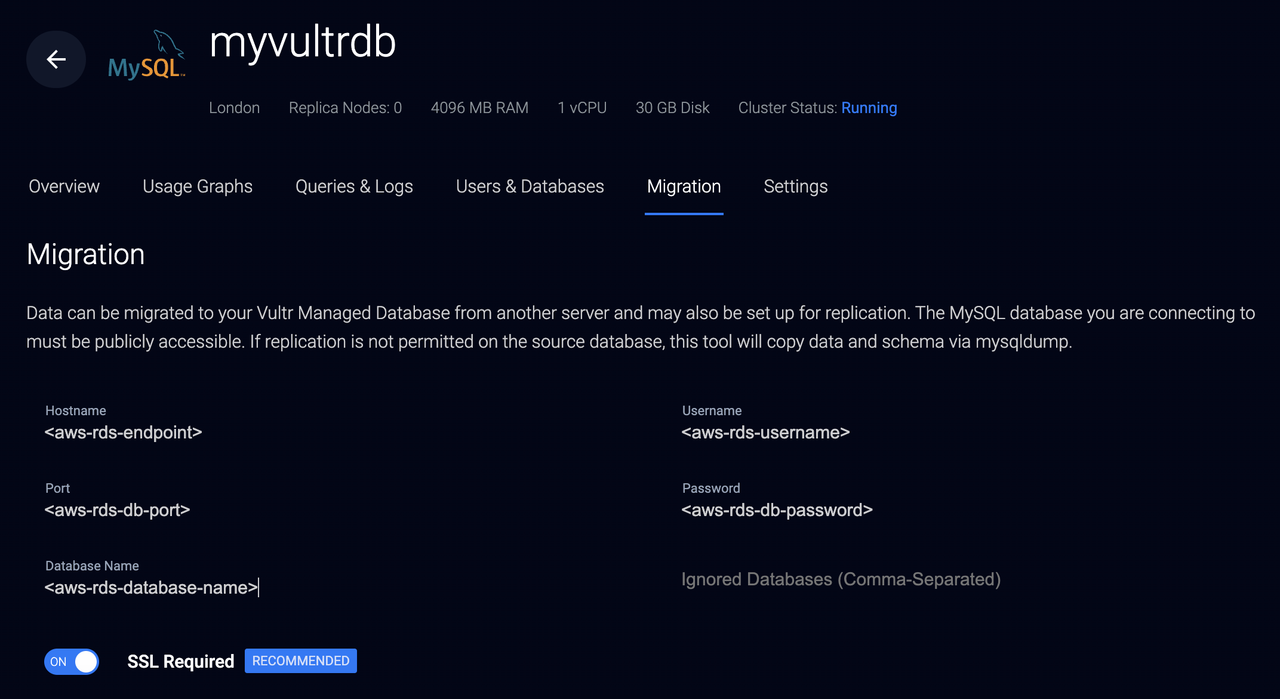
Task: Click the MySQL dolphin logo
Action: click(146, 55)
